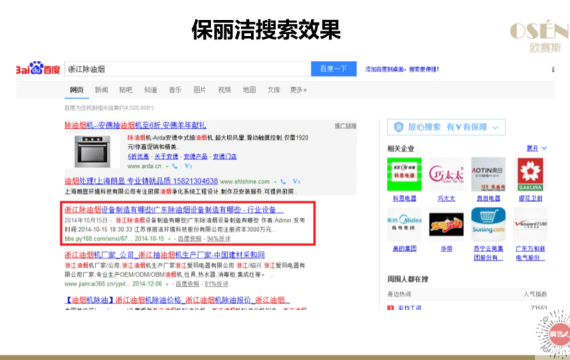Click the 94%好评 rating link
This screenshot has width=570, height=360.
click(218, 239)
